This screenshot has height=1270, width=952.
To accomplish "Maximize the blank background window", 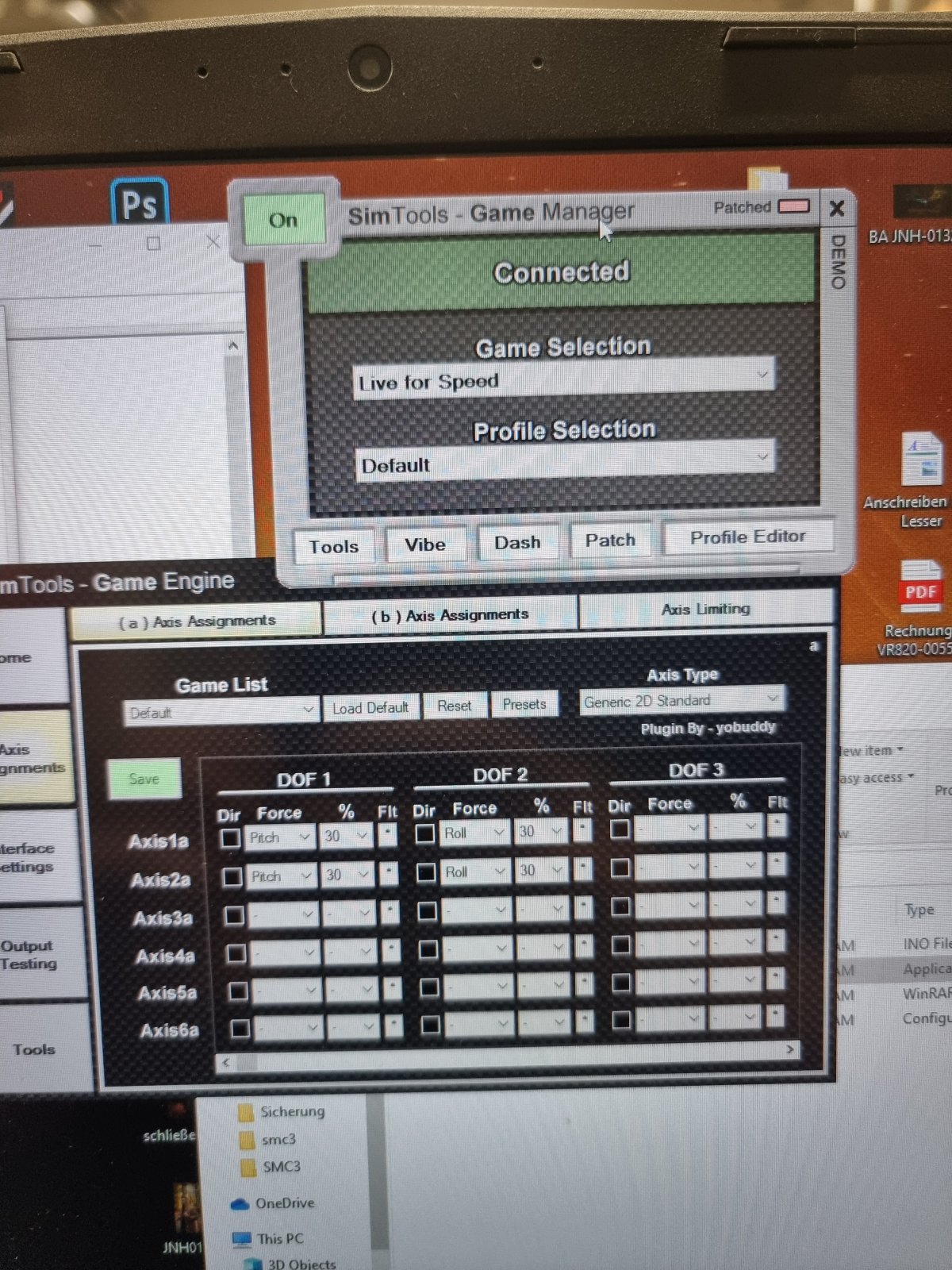I will [x=154, y=243].
